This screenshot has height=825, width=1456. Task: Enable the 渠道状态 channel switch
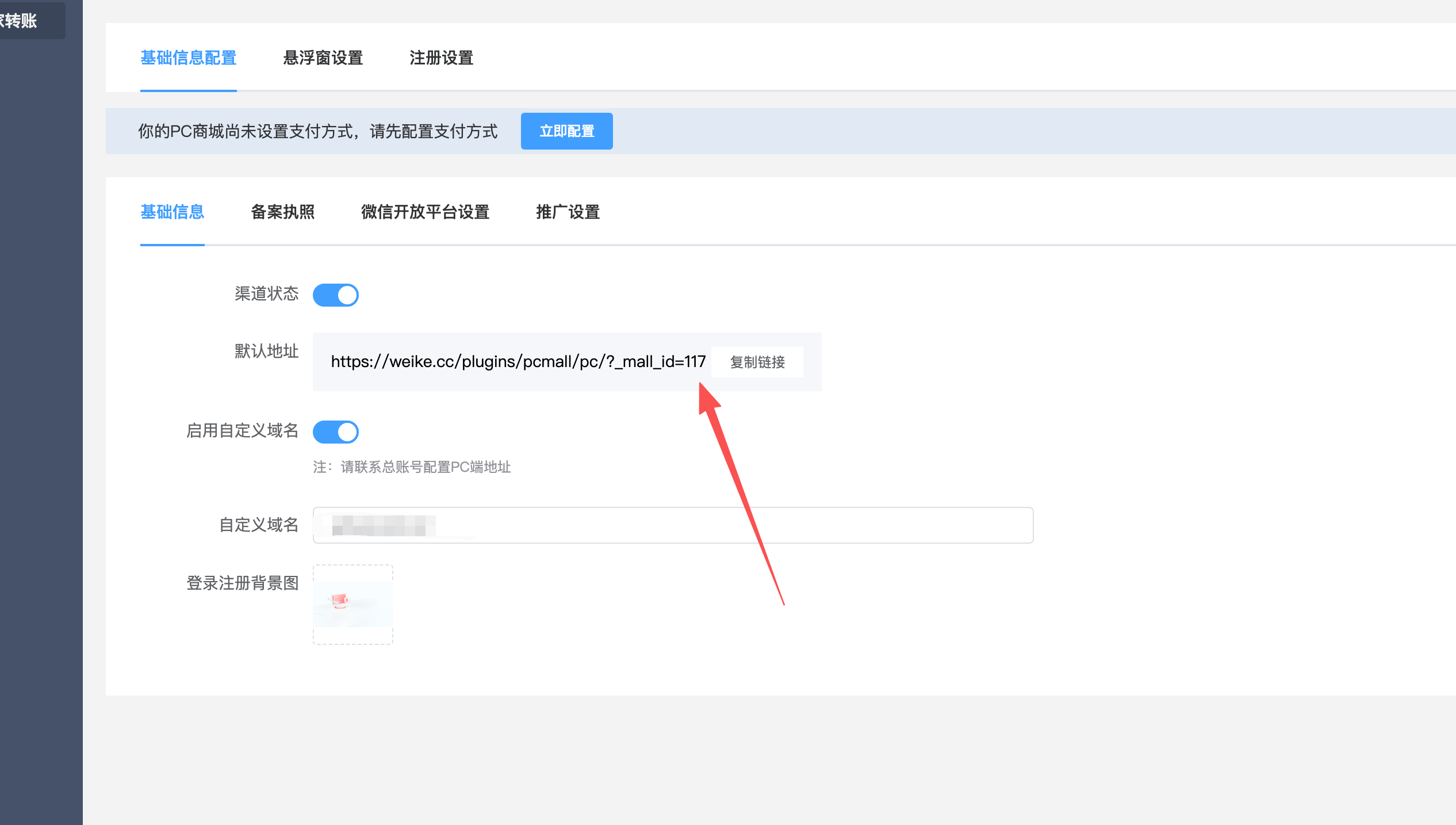click(x=336, y=295)
